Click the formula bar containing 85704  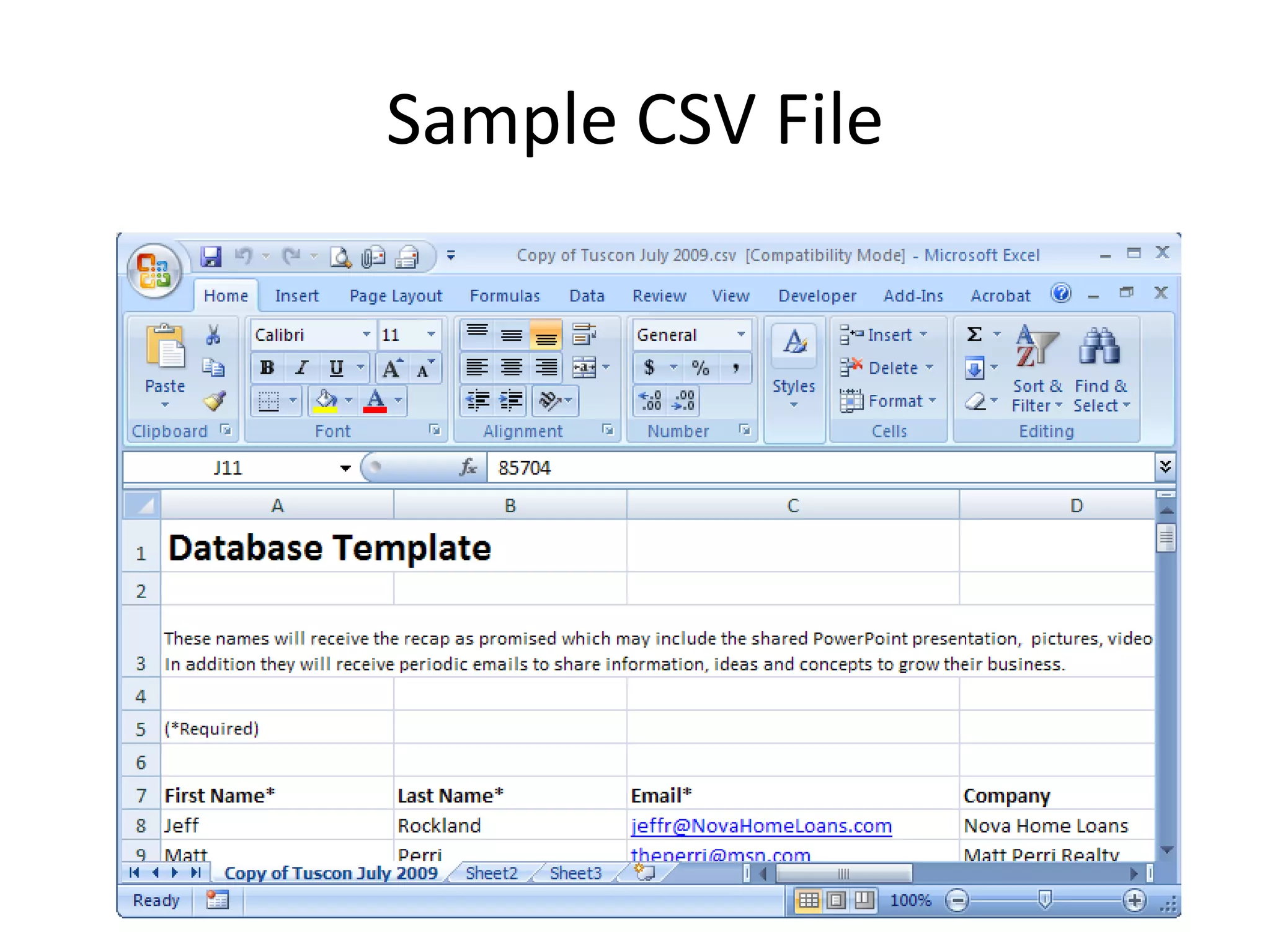[x=820, y=468]
